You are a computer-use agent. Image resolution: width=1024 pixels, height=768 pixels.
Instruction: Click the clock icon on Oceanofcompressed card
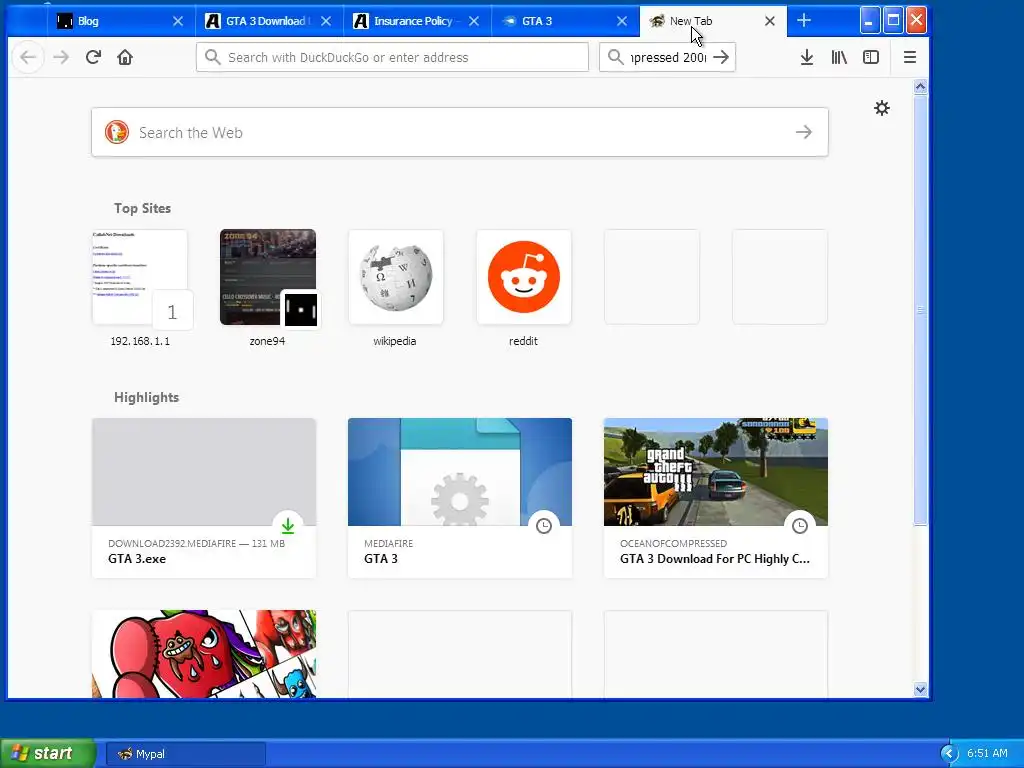pos(800,526)
